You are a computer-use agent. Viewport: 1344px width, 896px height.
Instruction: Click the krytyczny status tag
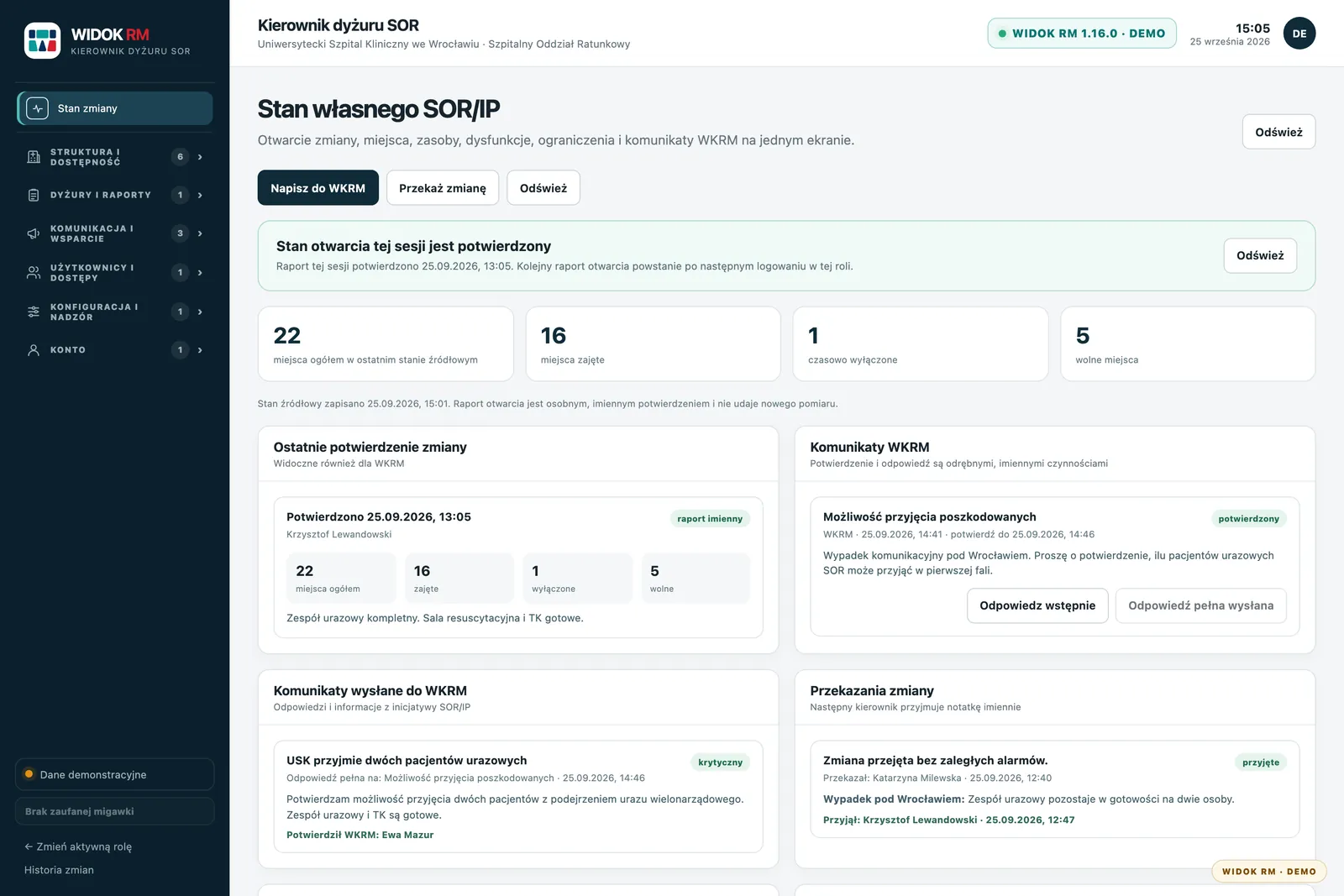720,762
